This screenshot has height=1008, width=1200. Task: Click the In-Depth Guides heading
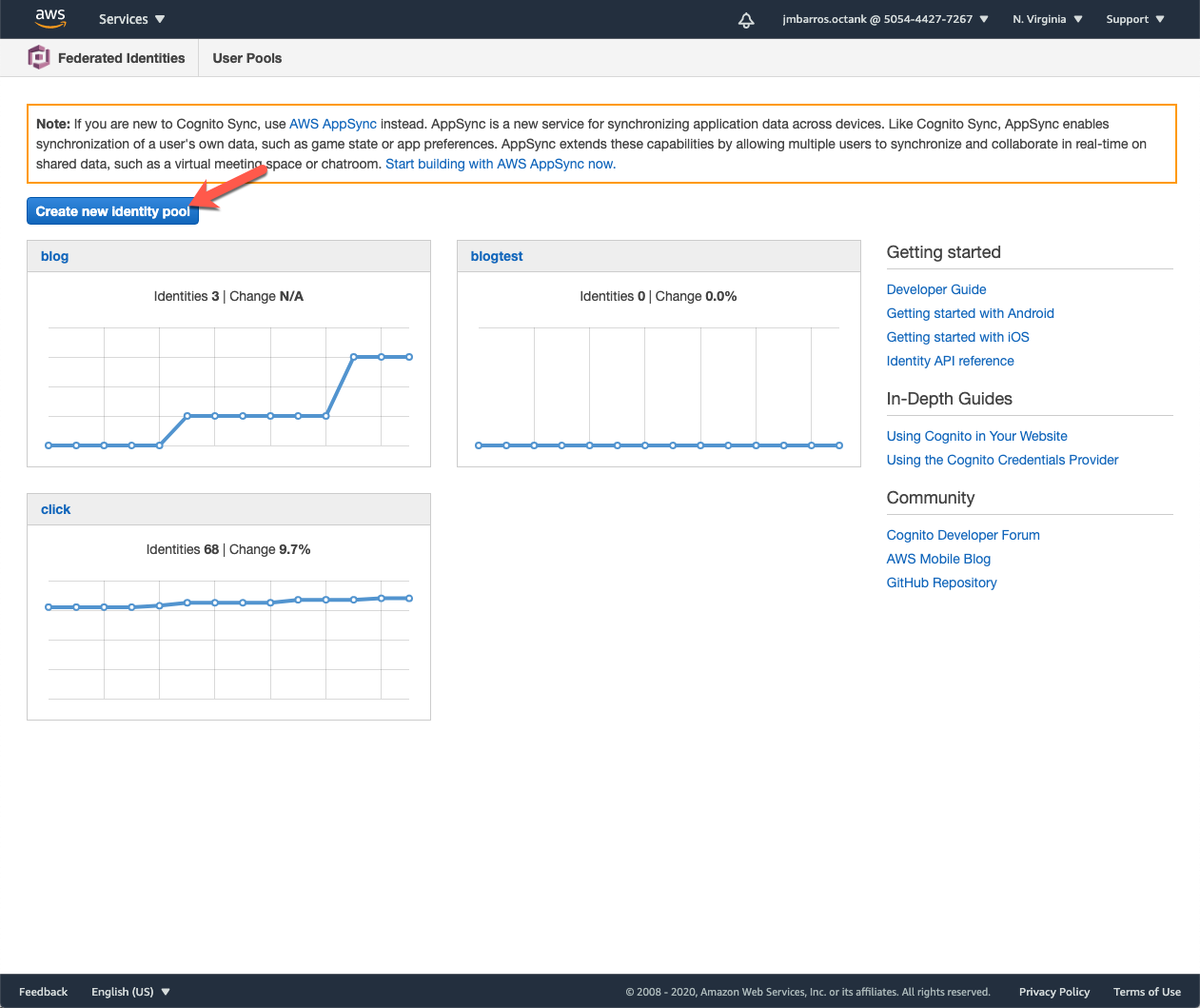(950, 399)
